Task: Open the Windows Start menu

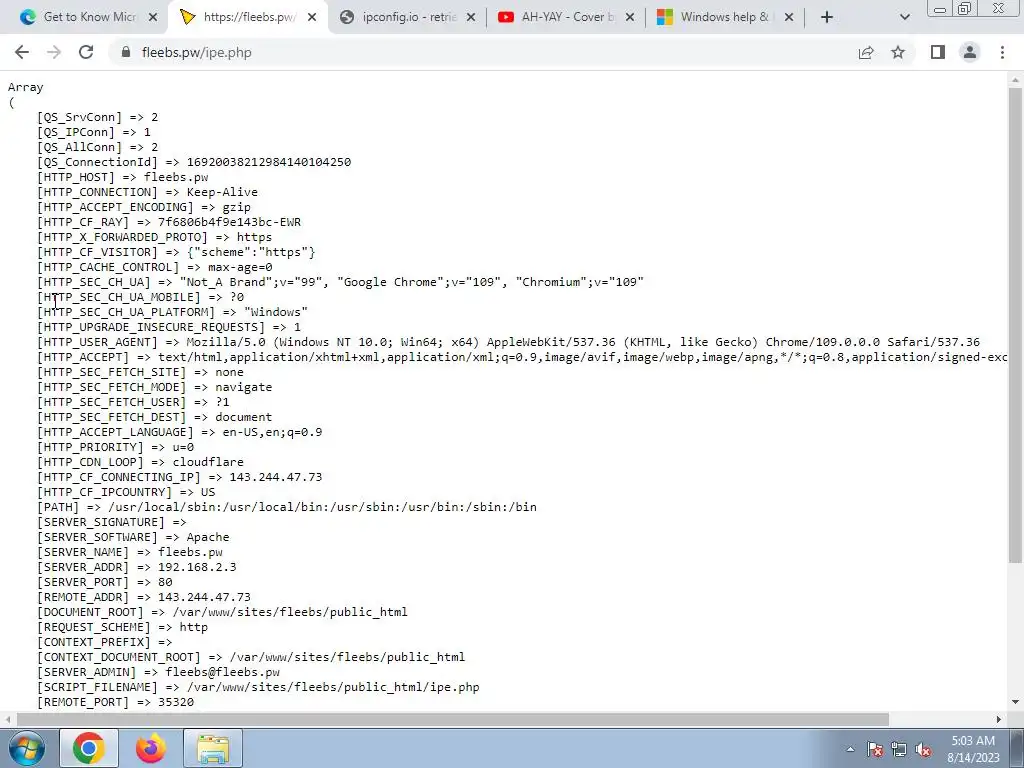Action: [26, 748]
